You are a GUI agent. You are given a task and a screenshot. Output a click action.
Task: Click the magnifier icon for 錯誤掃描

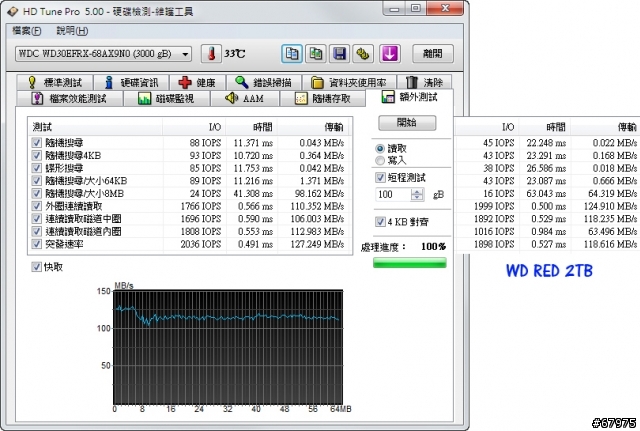242,82
